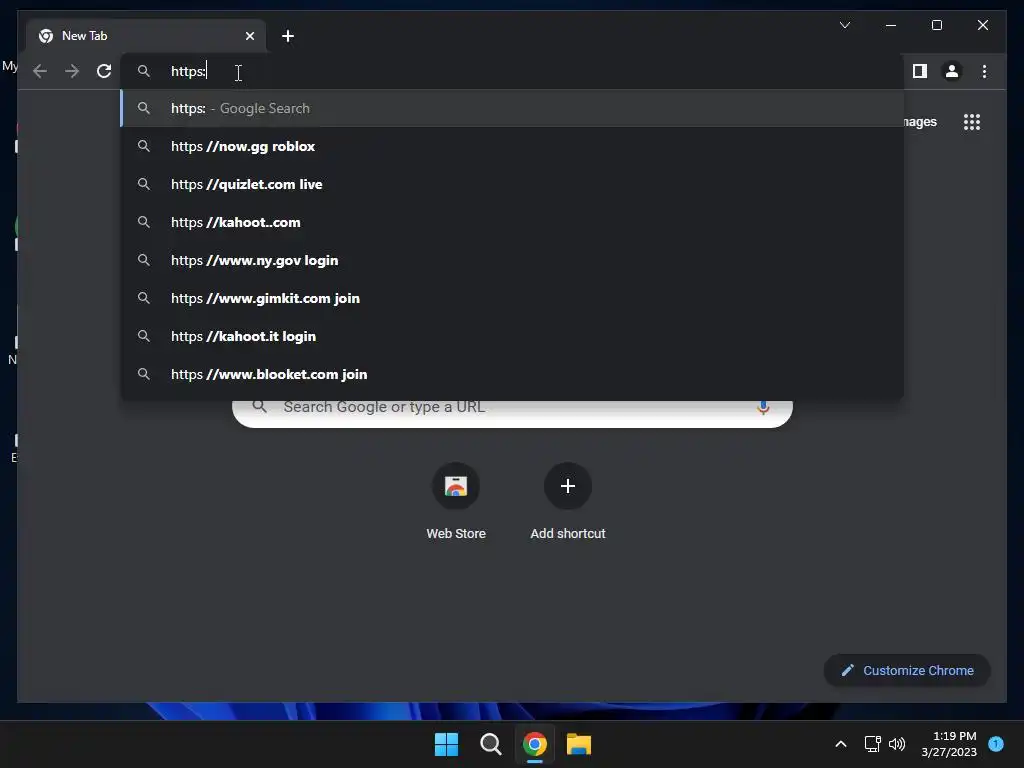Choose suggestion 'https //kahoot..com'

coord(513,222)
